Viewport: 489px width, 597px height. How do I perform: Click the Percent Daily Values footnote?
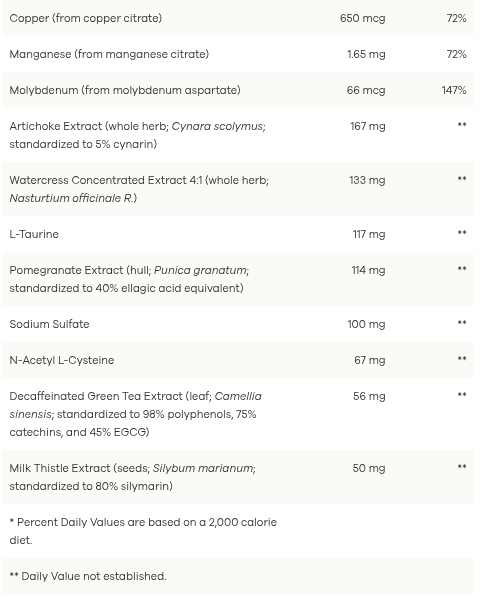tap(143, 531)
